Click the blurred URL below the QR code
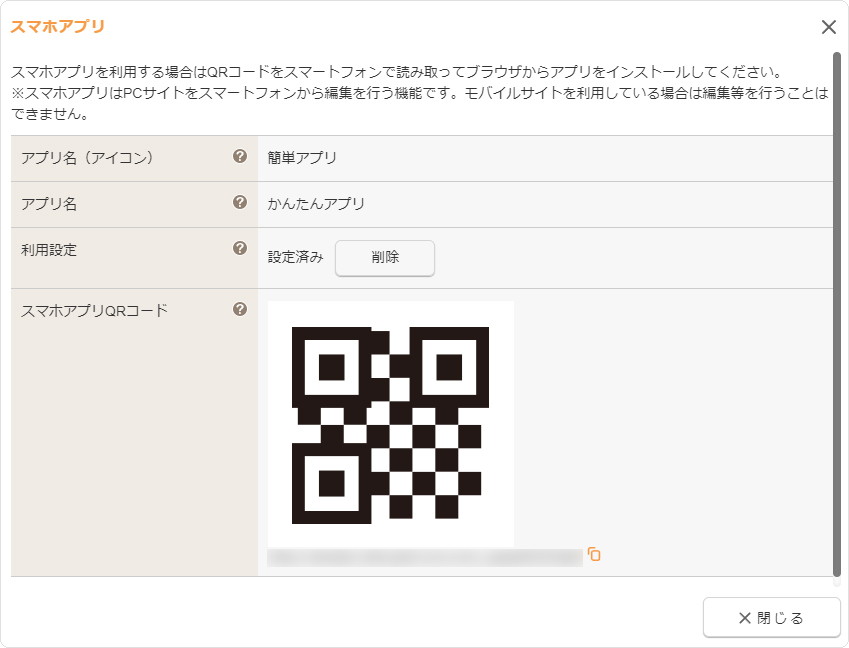Viewport: 849px width, 648px height. point(425,557)
